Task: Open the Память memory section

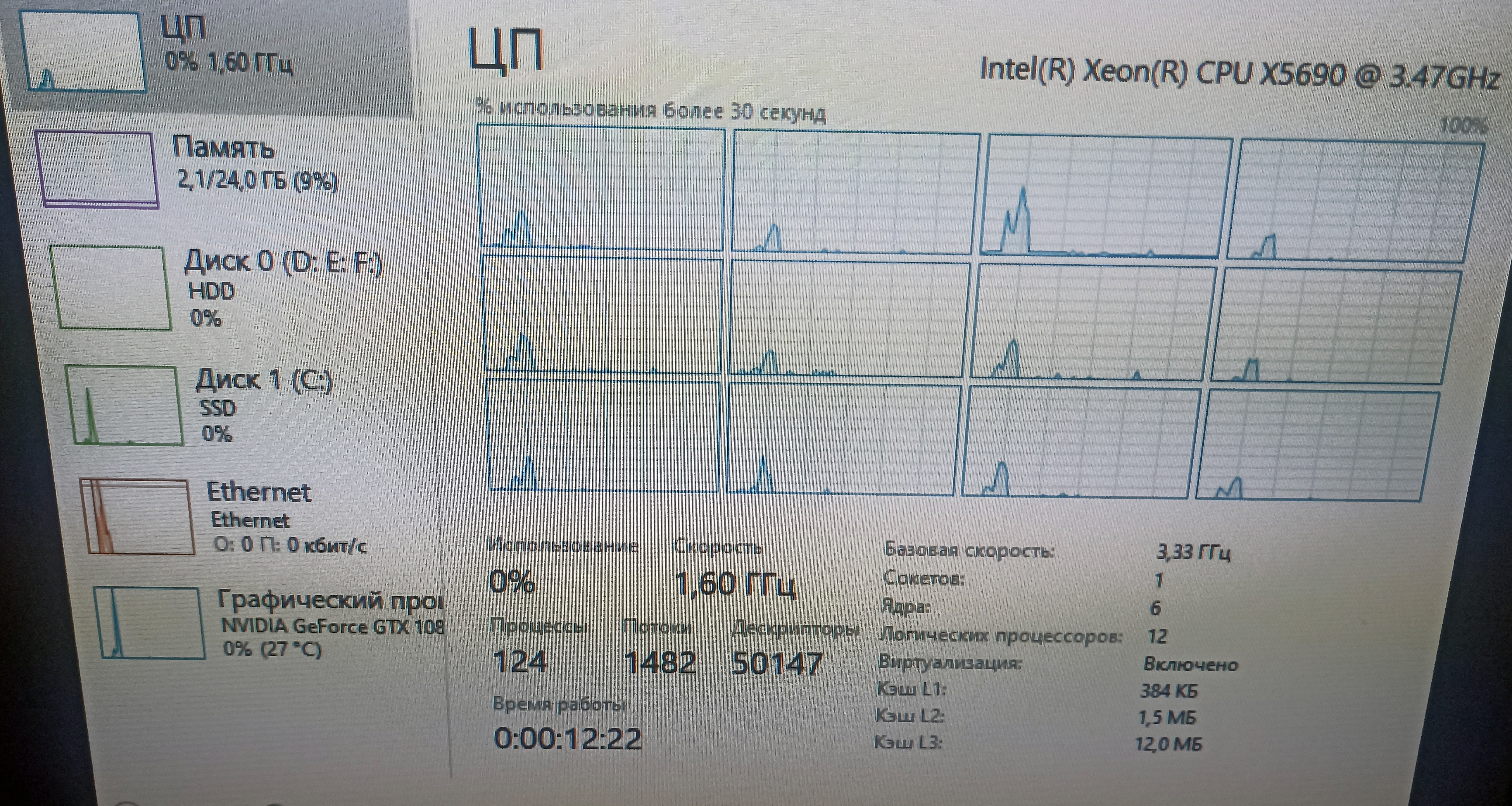Action: click(x=223, y=148)
